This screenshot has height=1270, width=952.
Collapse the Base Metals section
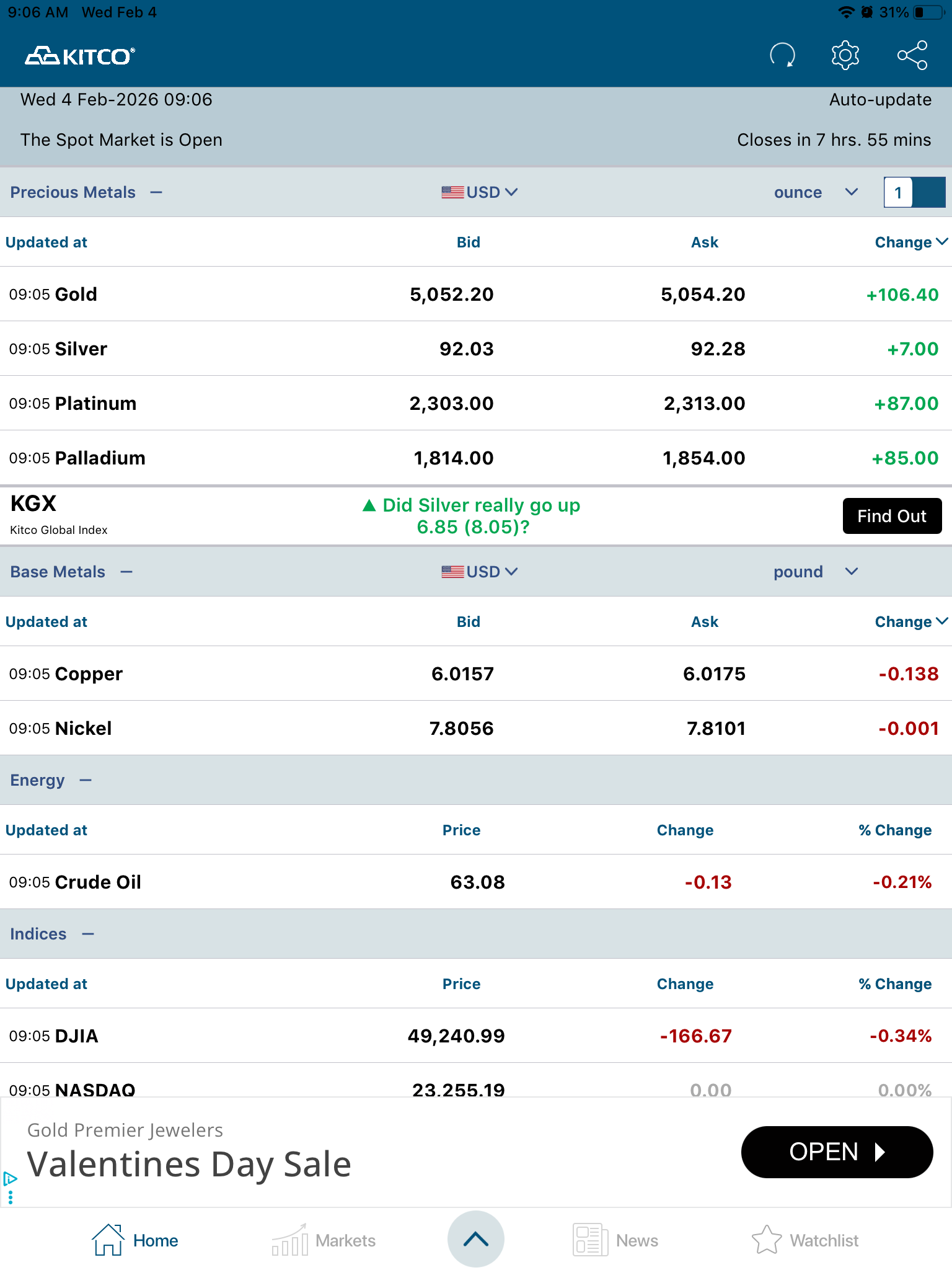[x=126, y=572]
